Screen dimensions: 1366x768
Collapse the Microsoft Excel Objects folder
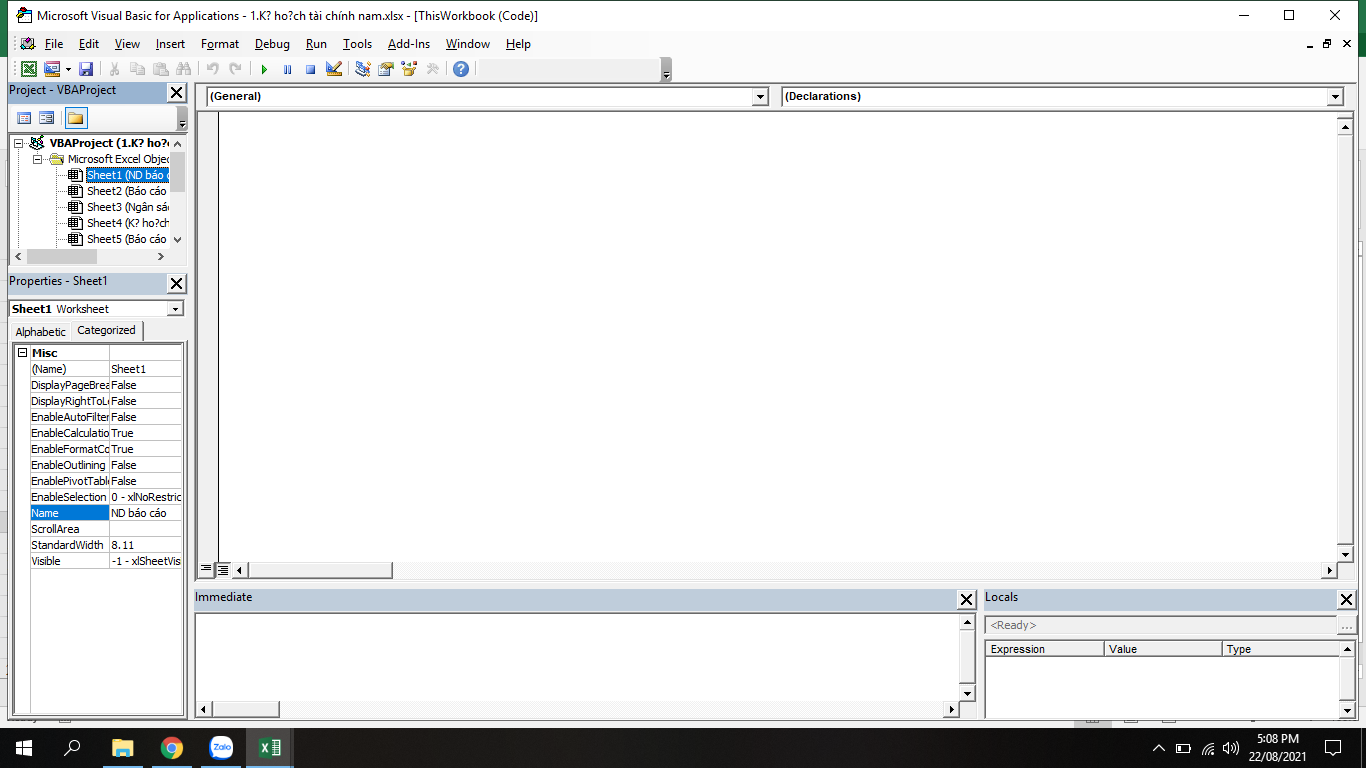(37, 159)
